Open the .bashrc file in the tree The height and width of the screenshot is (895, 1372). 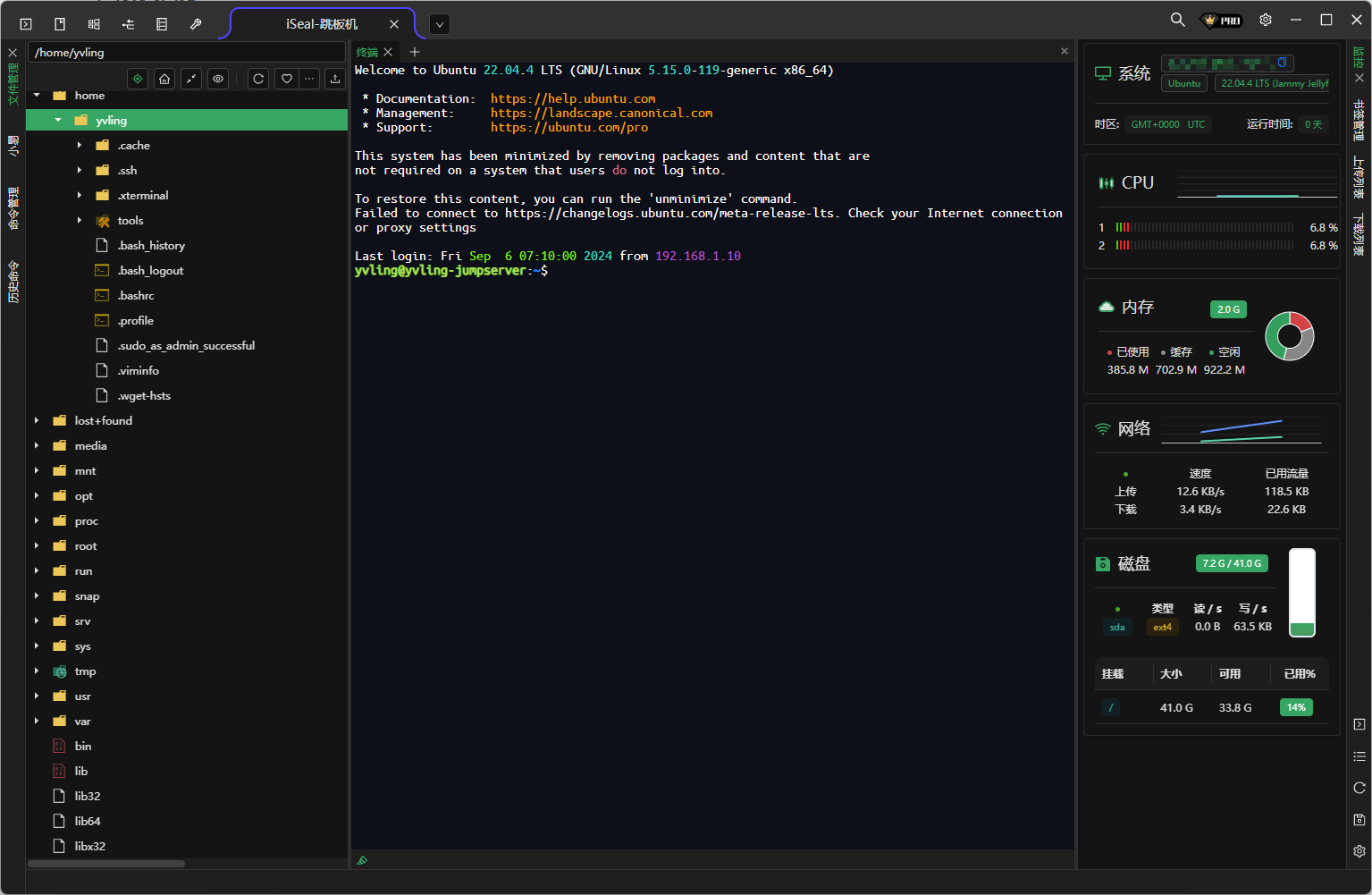[136, 295]
